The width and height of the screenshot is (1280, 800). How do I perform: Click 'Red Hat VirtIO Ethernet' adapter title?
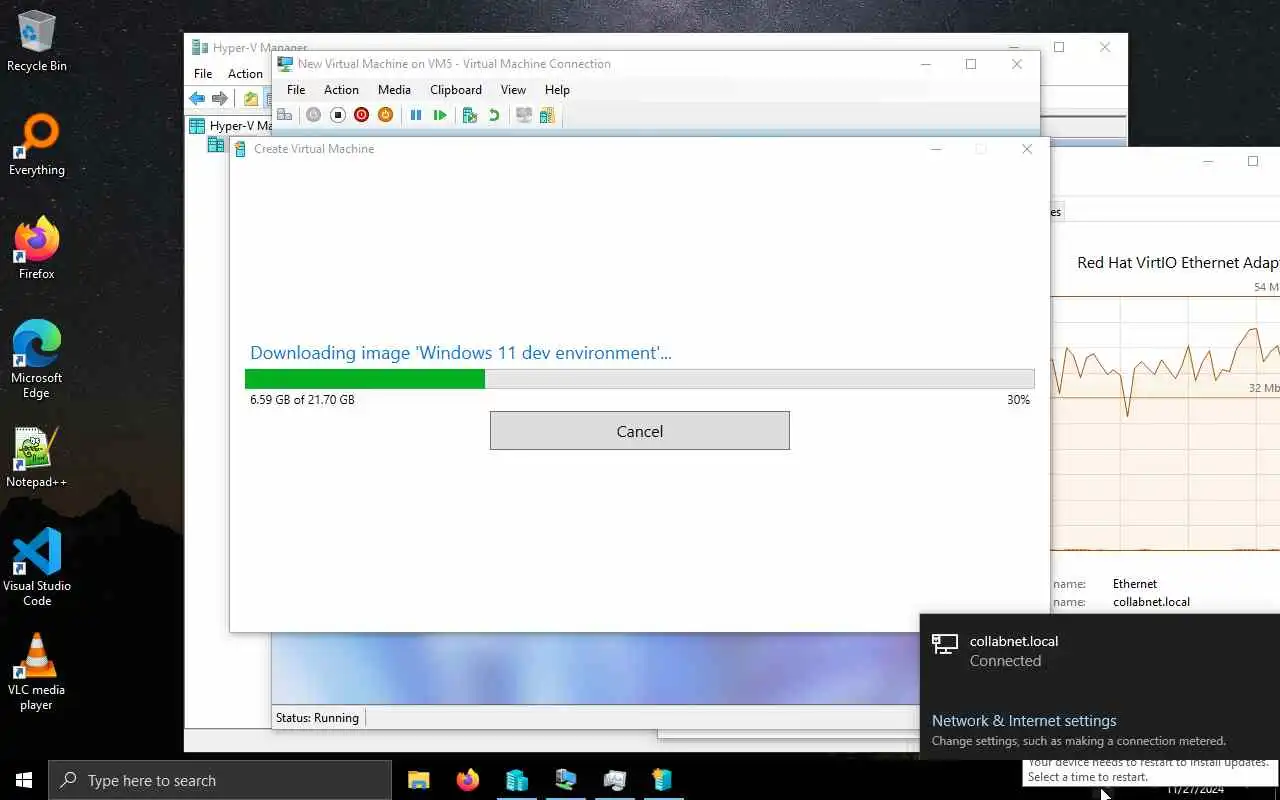pos(1178,262)
